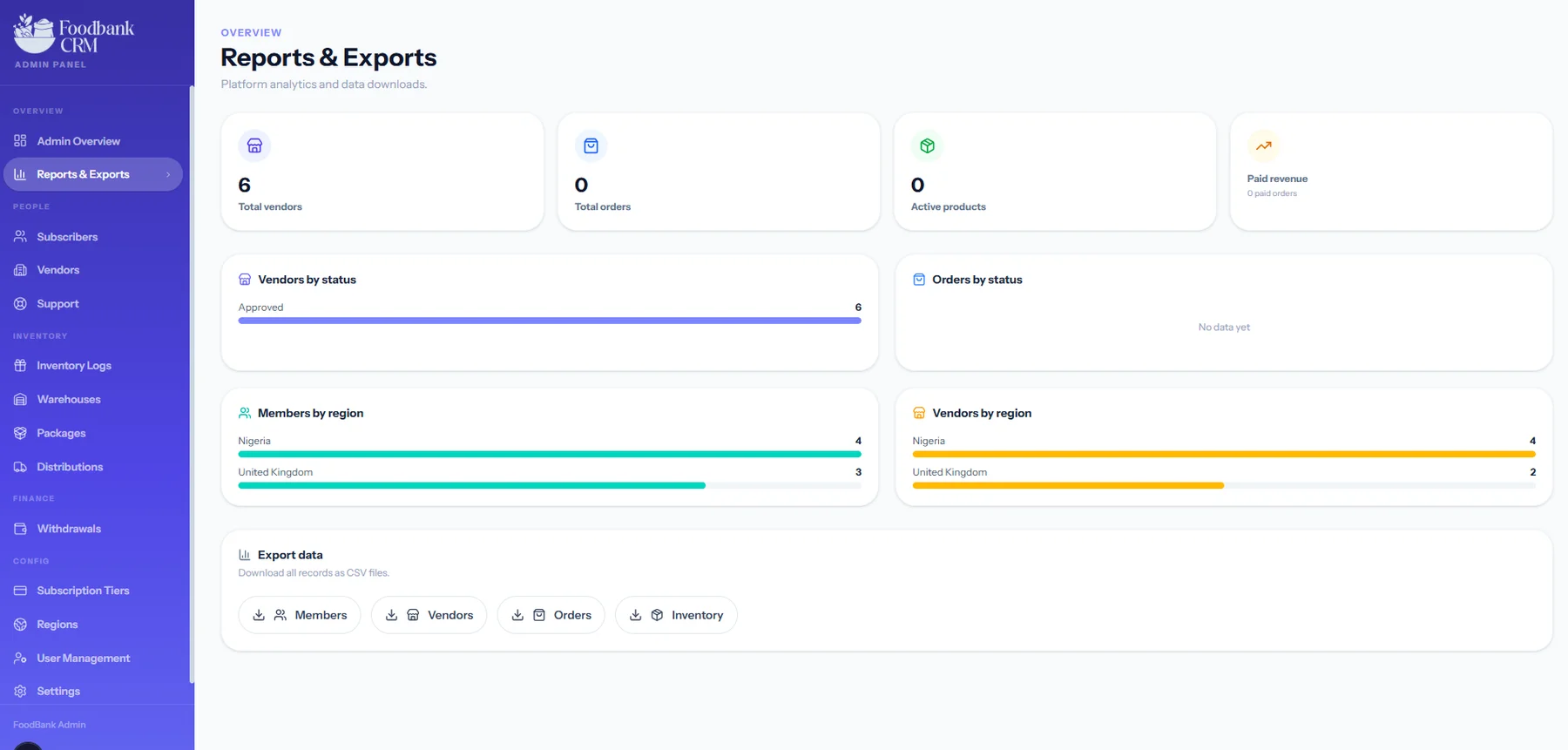Screen dimensions: 1568x750
Task: Click the Foodbank CRM logo
Action: point(74,34)
